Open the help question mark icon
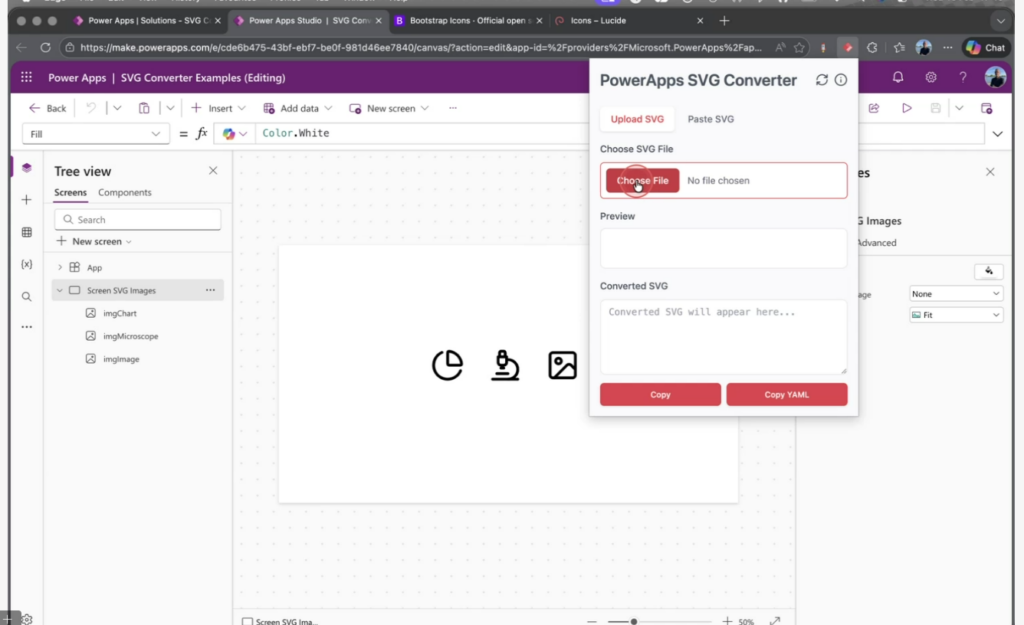Image resolution: width=1024 pixels, height=625 pixels. pos(963,77)
